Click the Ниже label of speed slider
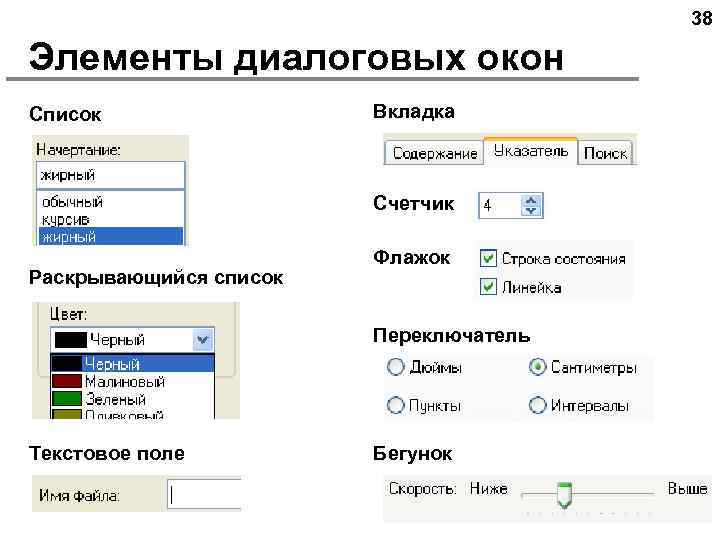The image size is (720, 540). tap(489, 489)
